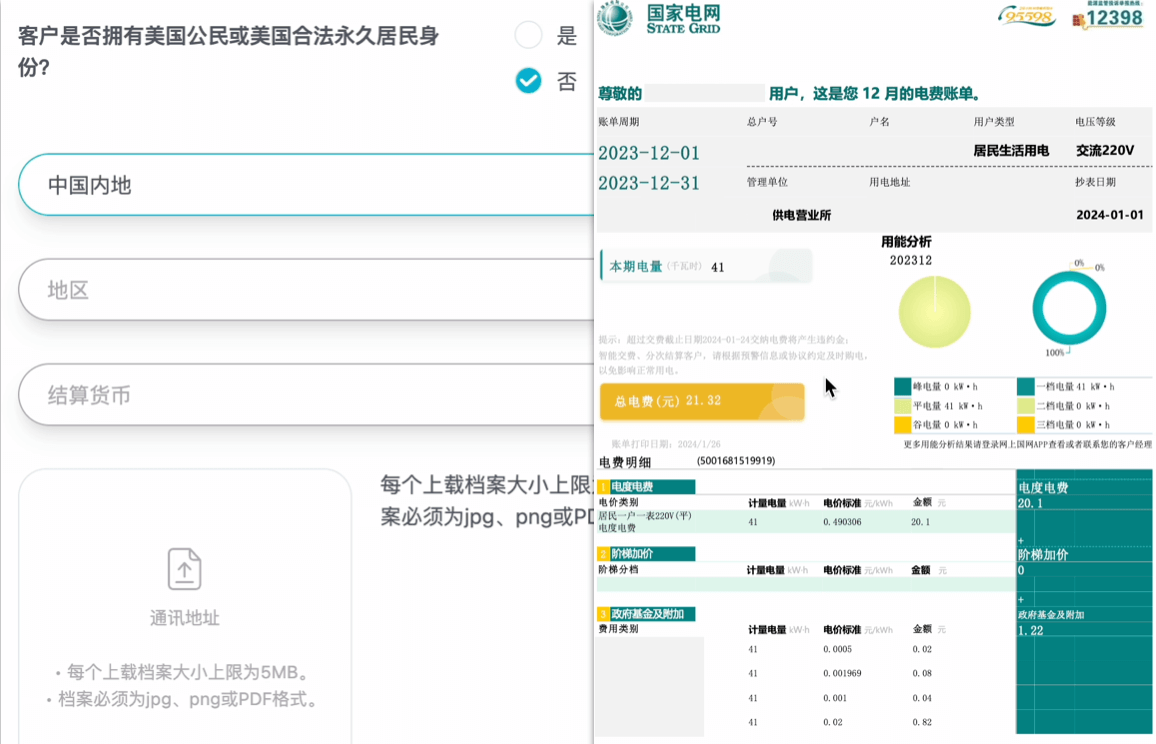
Task: Click the teal swatch beside 峰电量
Action: (x=902, y=386)
